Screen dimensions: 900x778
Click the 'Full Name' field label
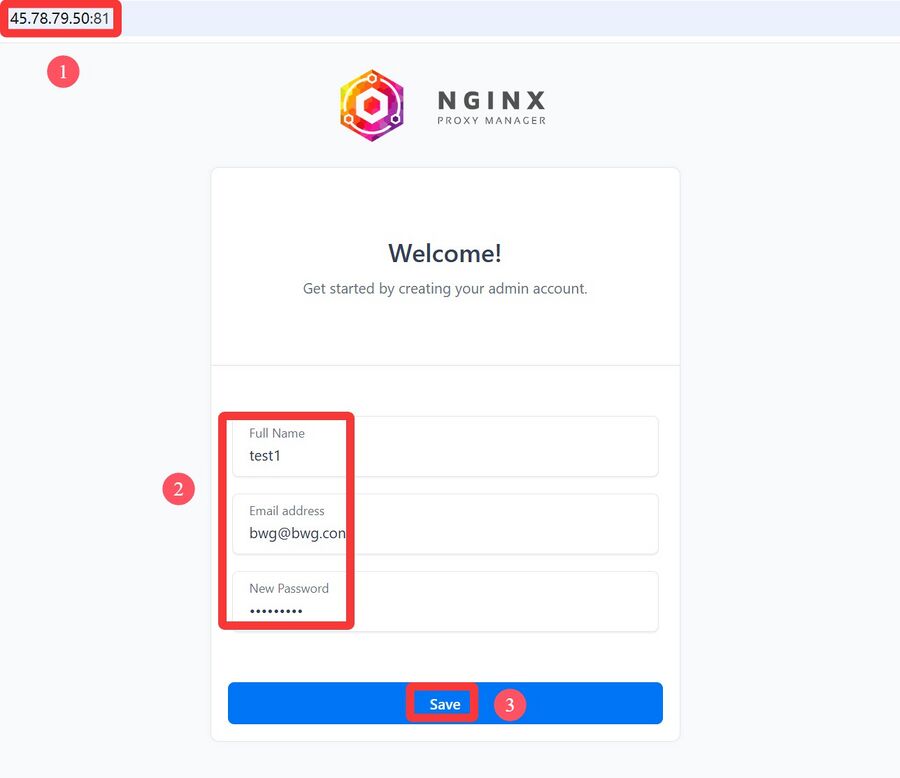[x=277, y=433]
